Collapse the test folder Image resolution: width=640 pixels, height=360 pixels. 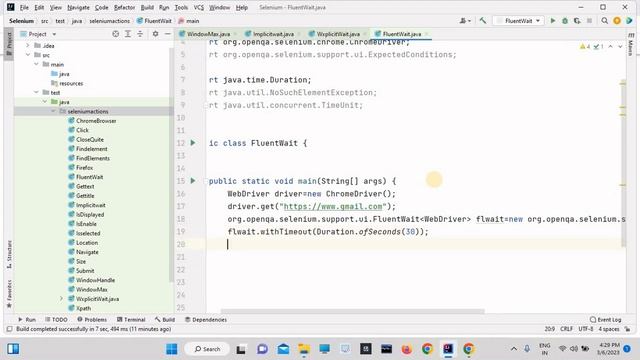coord(36,92)
